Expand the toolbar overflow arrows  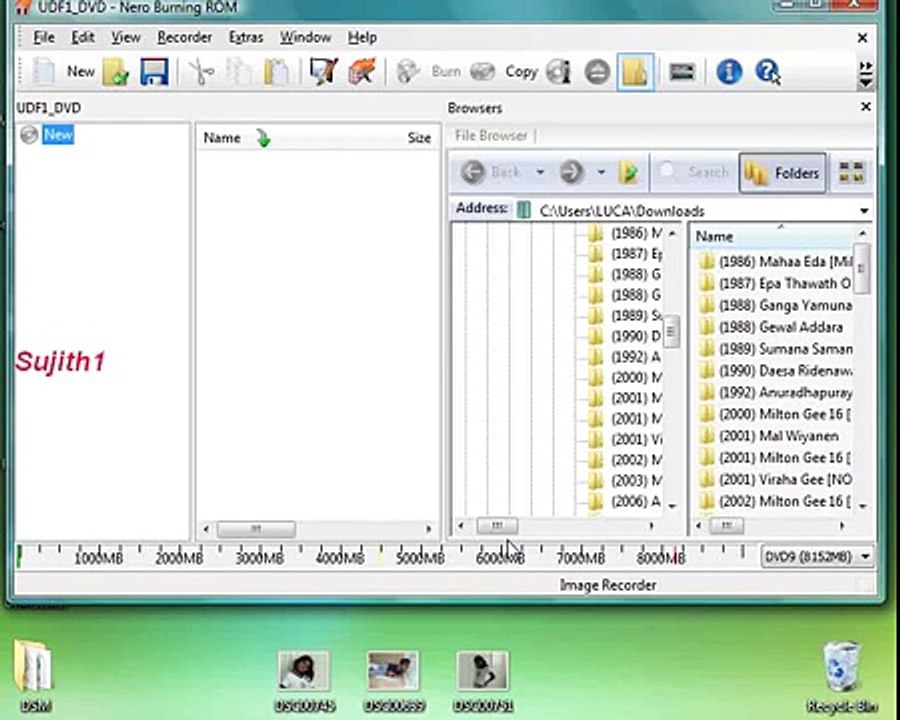(866, 75)
